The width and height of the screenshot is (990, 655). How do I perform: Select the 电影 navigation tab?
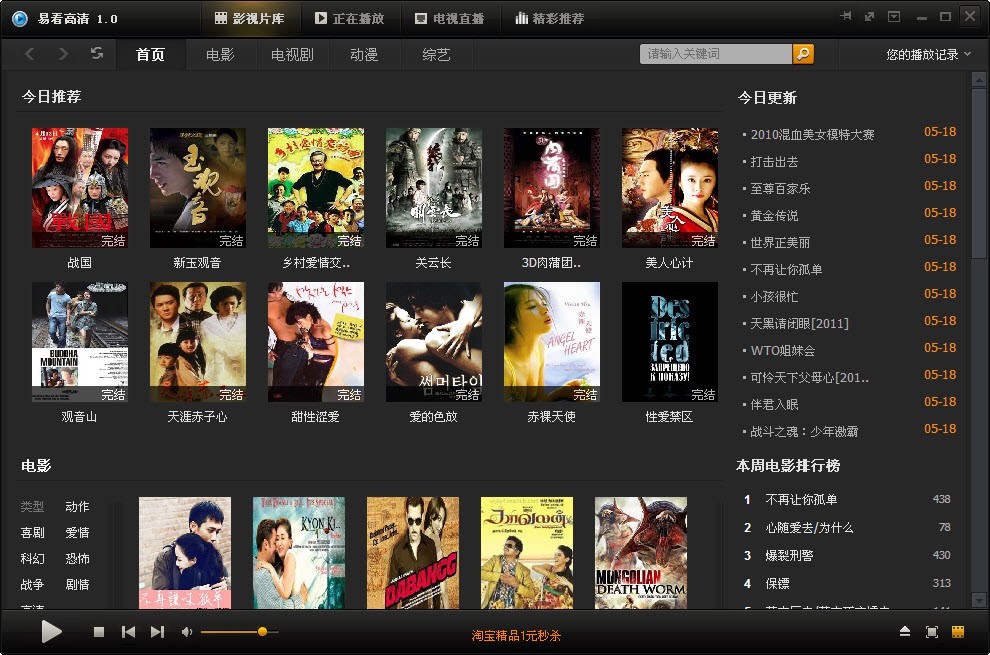click(220, 54)
